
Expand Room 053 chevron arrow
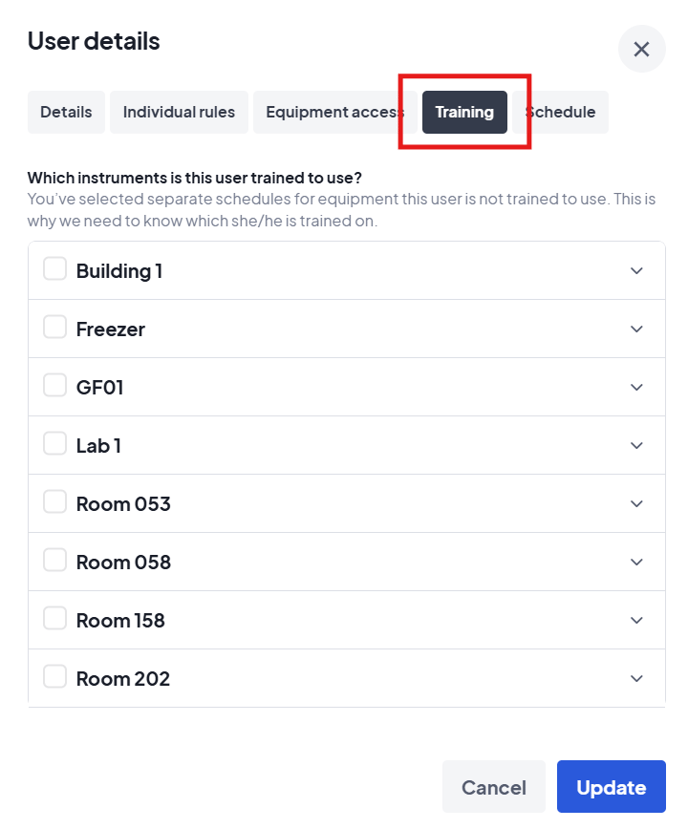(x=637, y=503)
